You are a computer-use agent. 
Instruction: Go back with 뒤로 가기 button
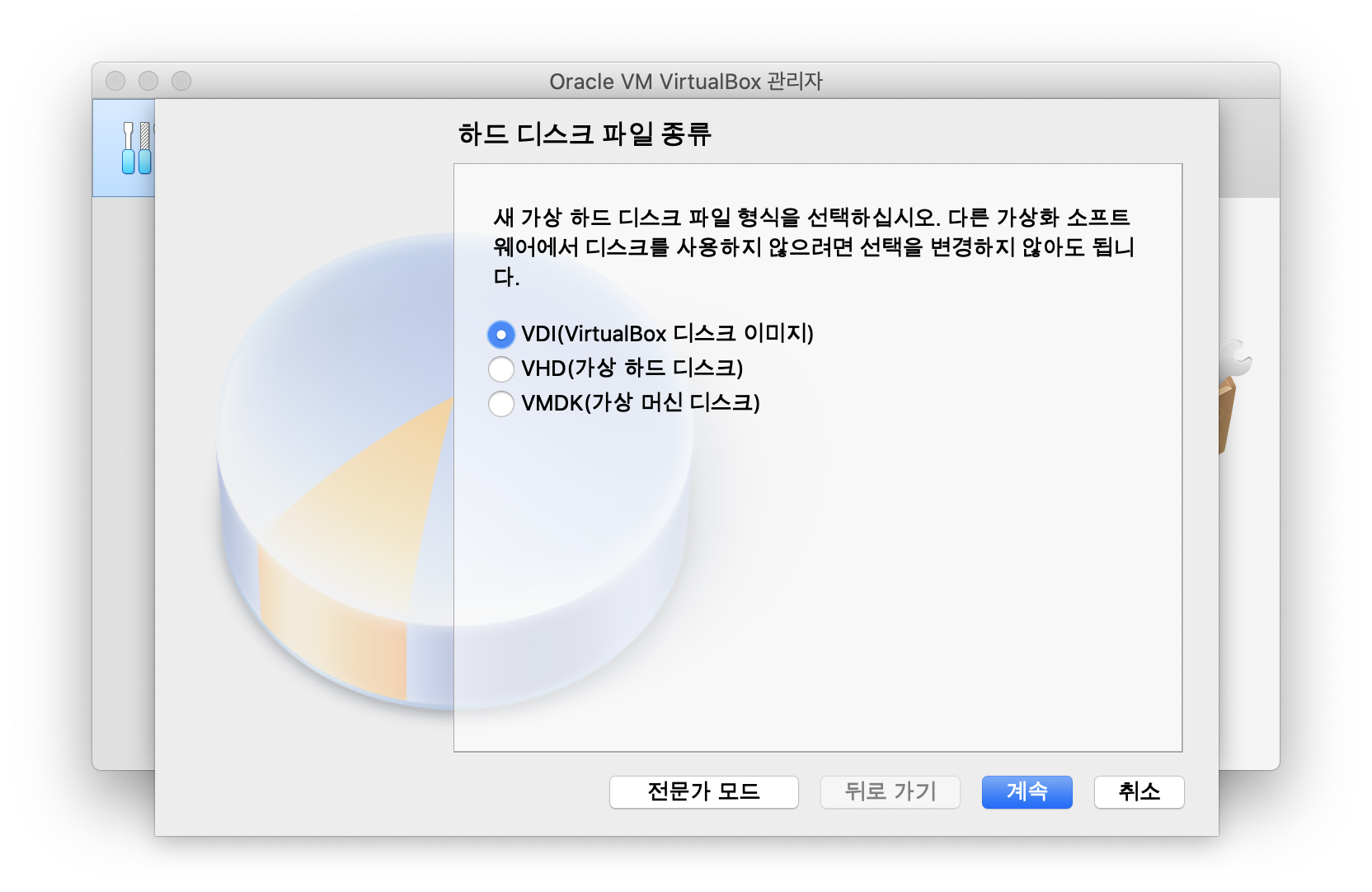[x=890, y=792]
